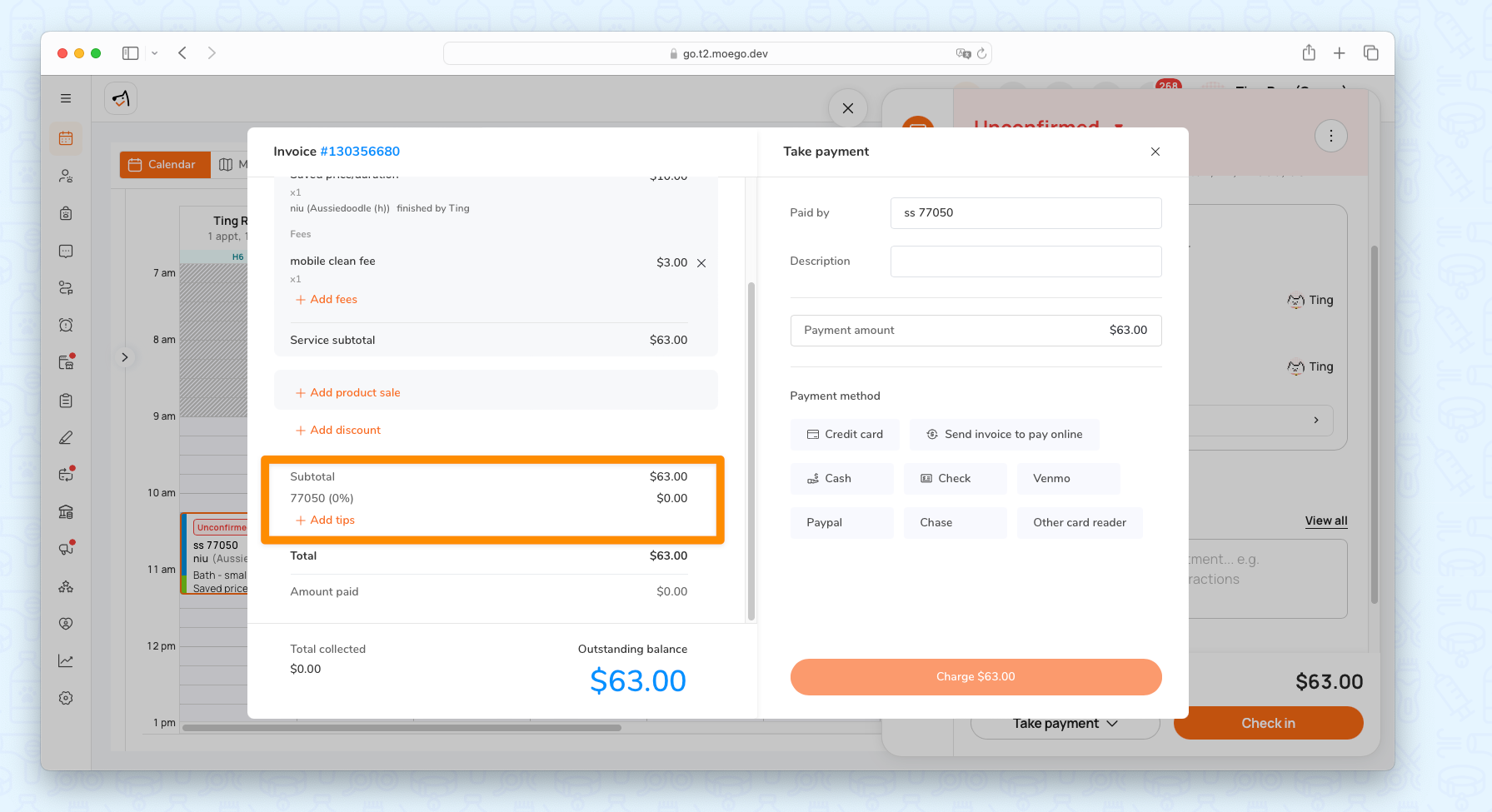1492x812 pixels.
Task: Expand the Take payment dropdown
Action: [x=1065, y=723]
